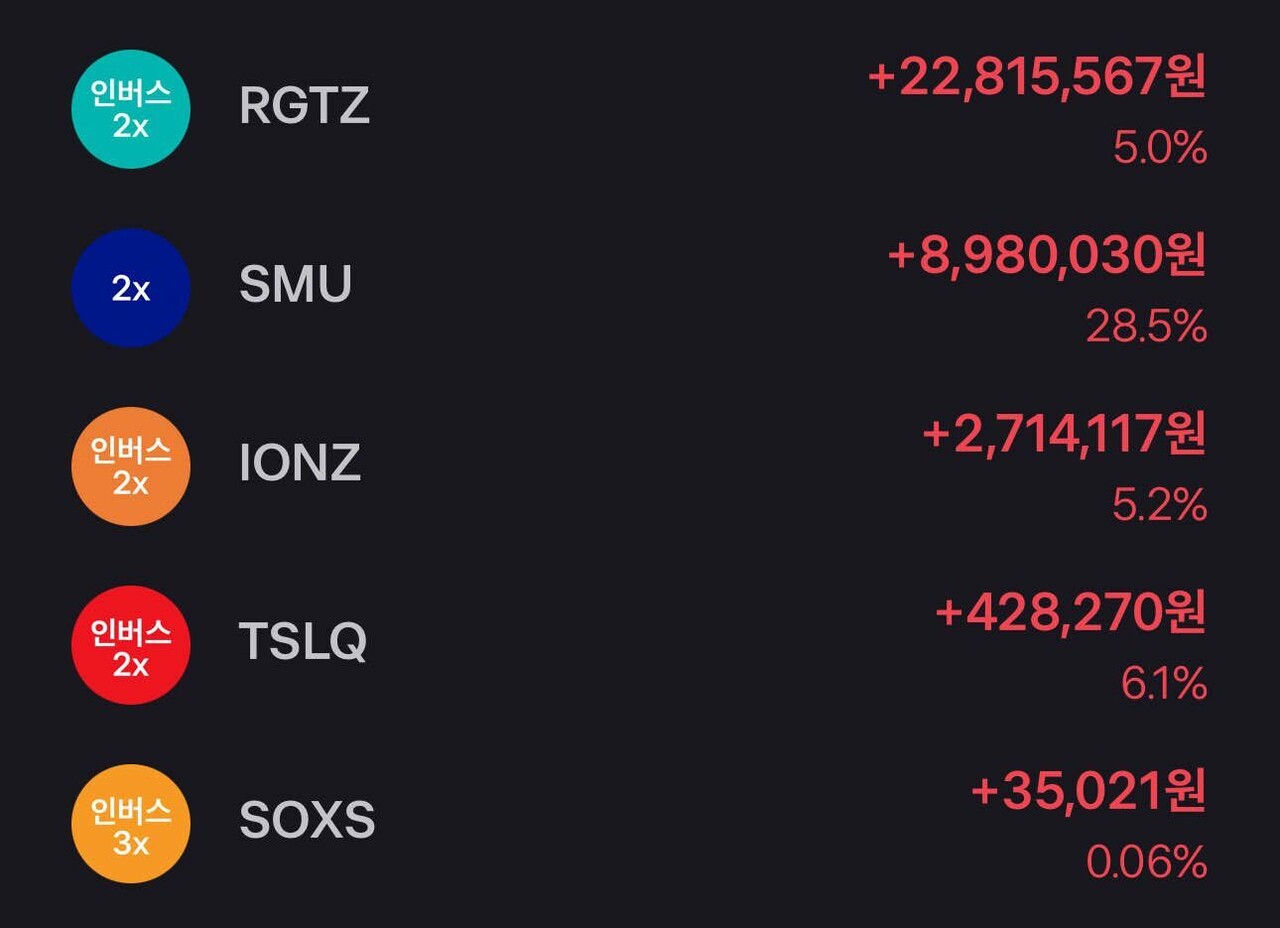Click the +35,021원 profit amount

pyautogui.click(x=1088, y=793)
